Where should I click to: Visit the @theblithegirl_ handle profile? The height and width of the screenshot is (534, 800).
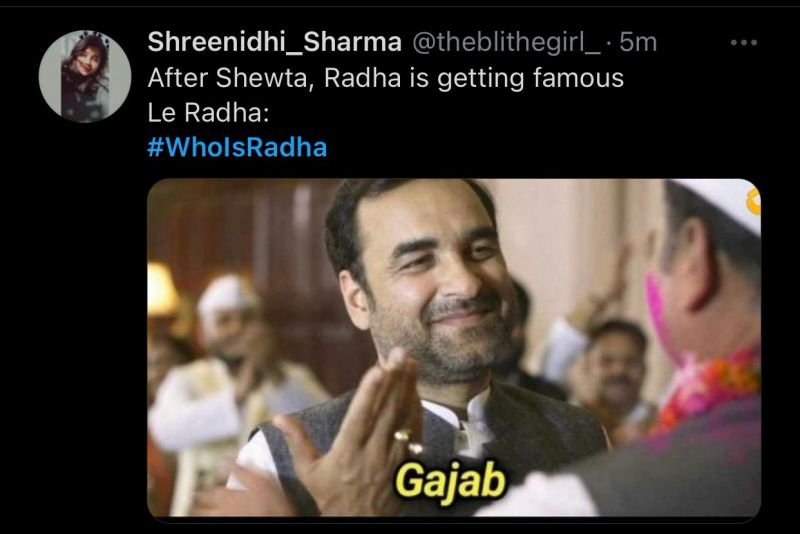pyautogui.click(x=506, y=43)
